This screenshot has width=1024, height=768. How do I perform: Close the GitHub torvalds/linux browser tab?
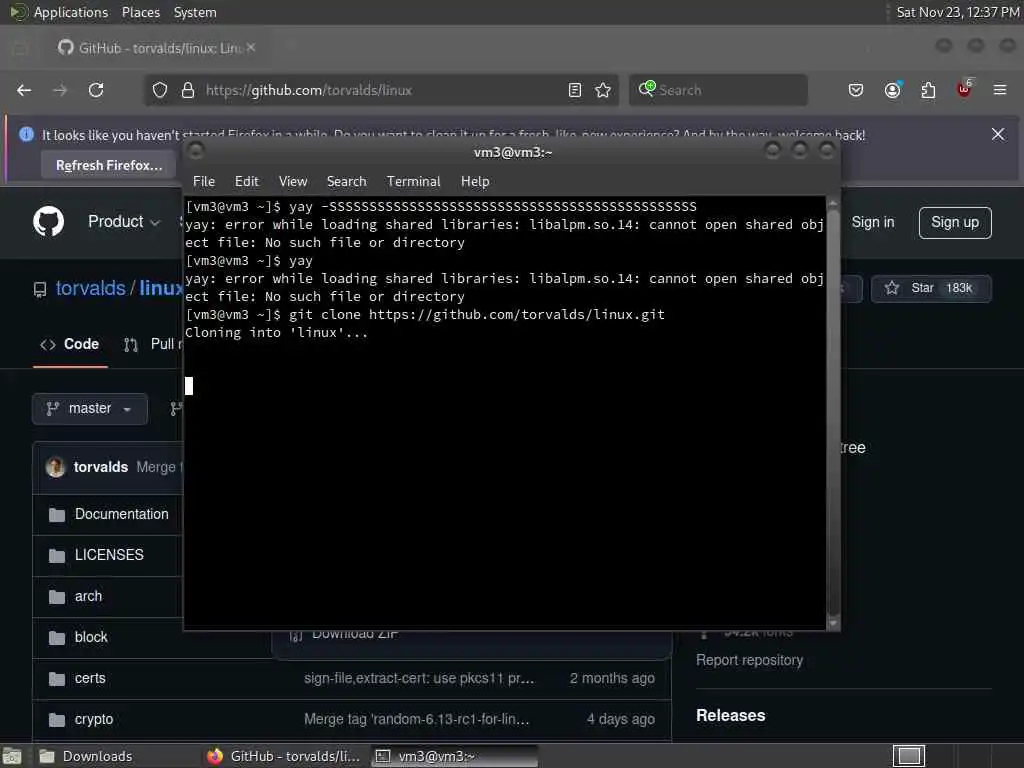[x=251, y=48]
